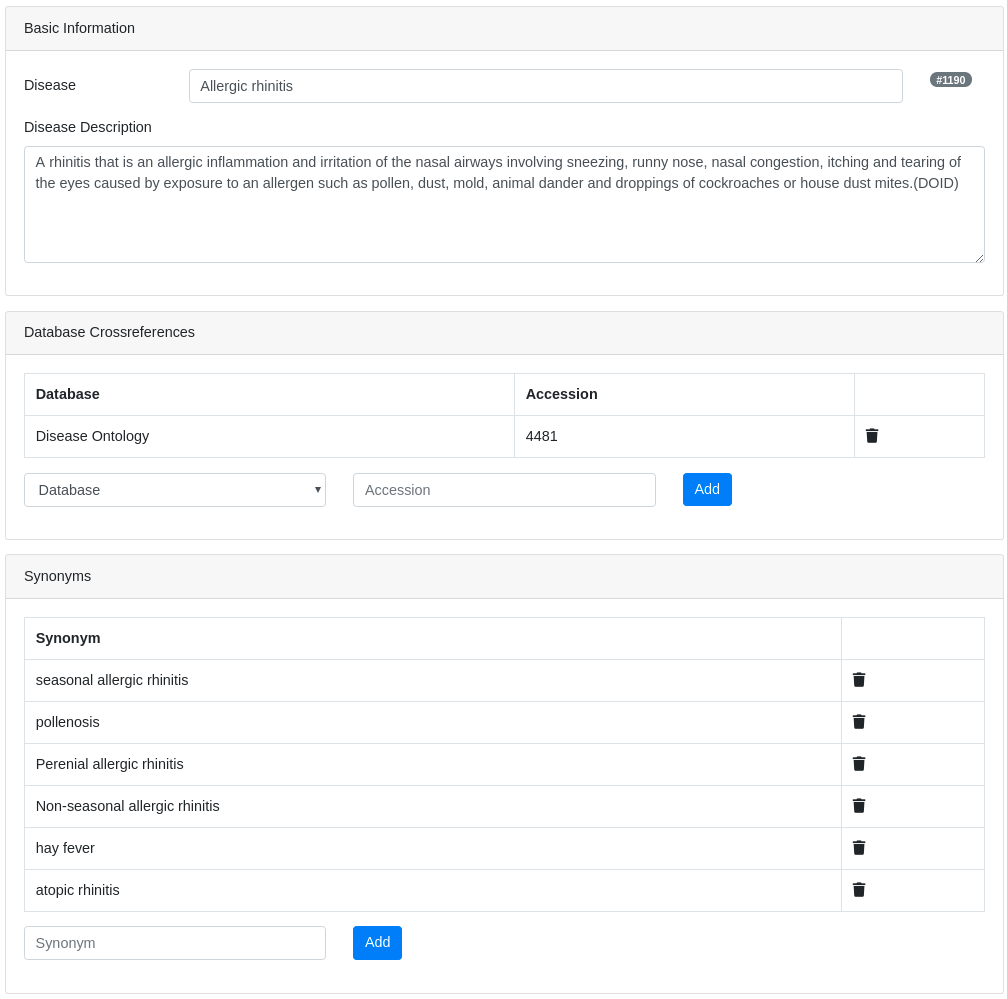
Task: Delete the hay fever synonym
Action: pos(859,848)
